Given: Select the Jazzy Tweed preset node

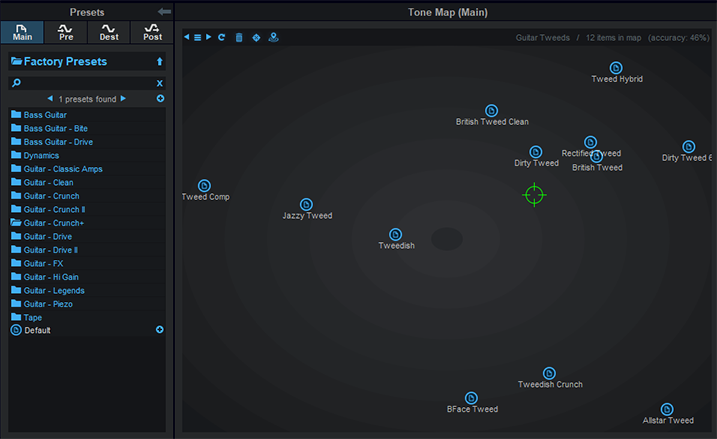Looking at the screenshot, I should 306,204.
